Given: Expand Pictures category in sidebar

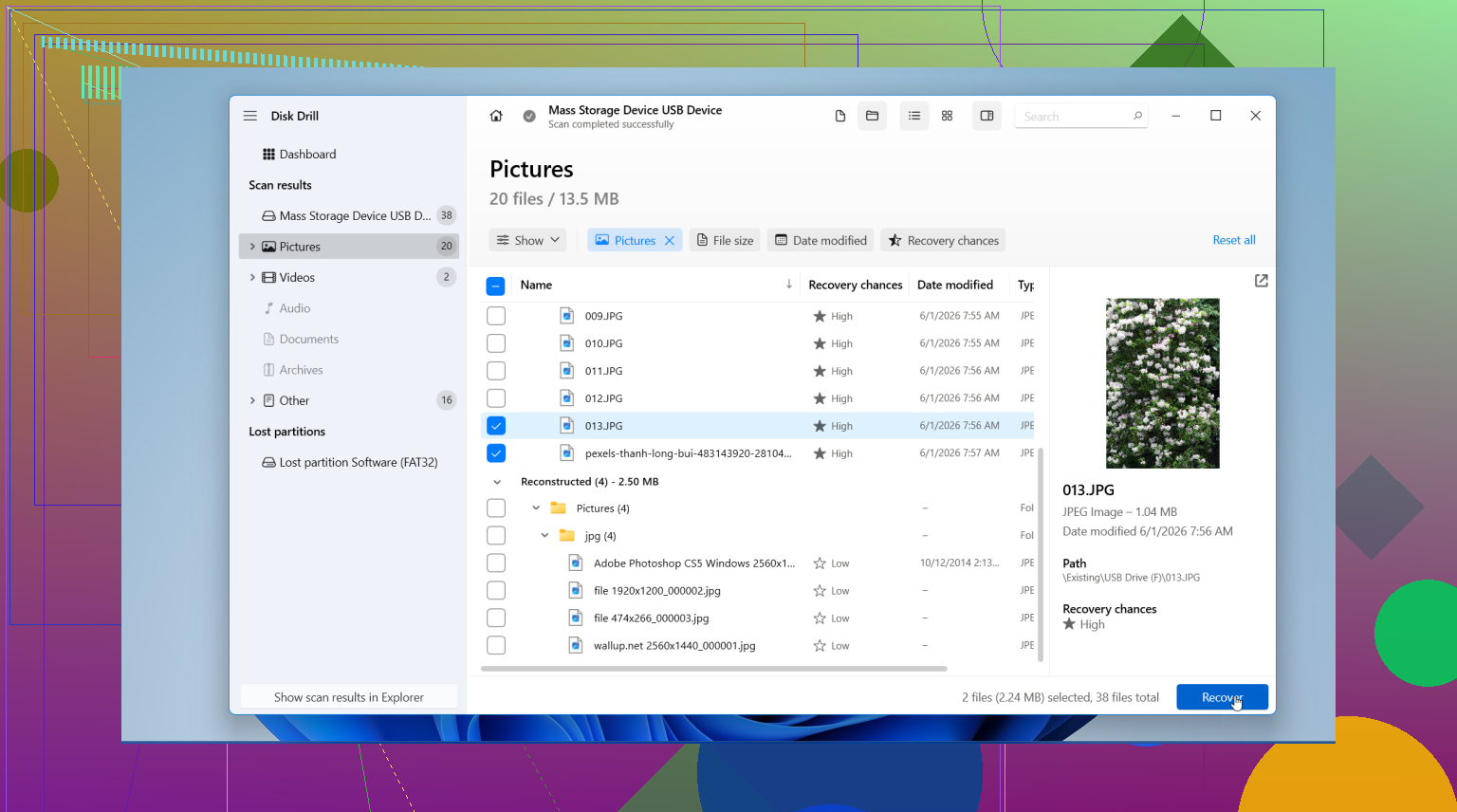Looking at the screenshot, I should (252, 247).
